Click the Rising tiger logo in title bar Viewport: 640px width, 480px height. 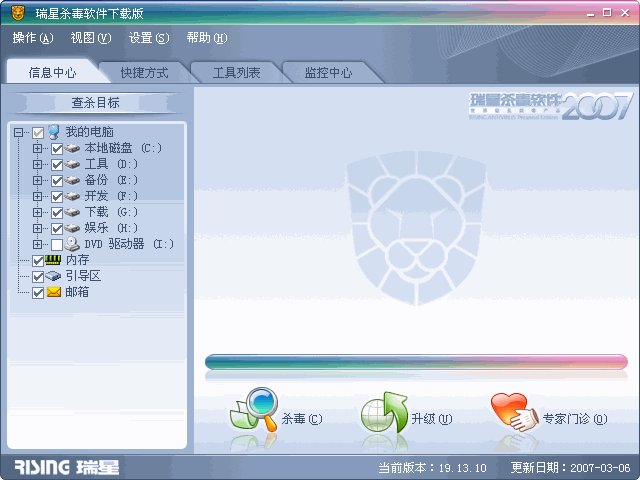[x=17, y=13]
